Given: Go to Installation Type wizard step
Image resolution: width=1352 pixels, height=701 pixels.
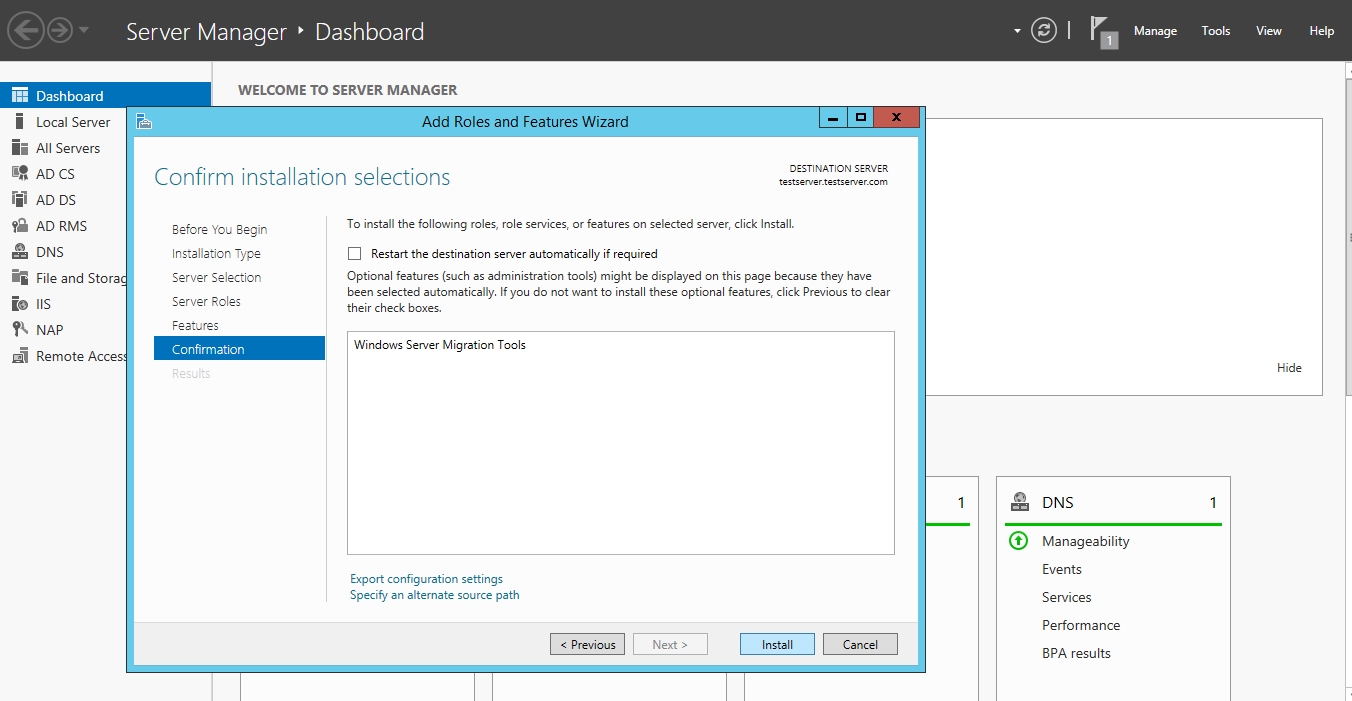Looking at the screenshot, I should point(216,253).
